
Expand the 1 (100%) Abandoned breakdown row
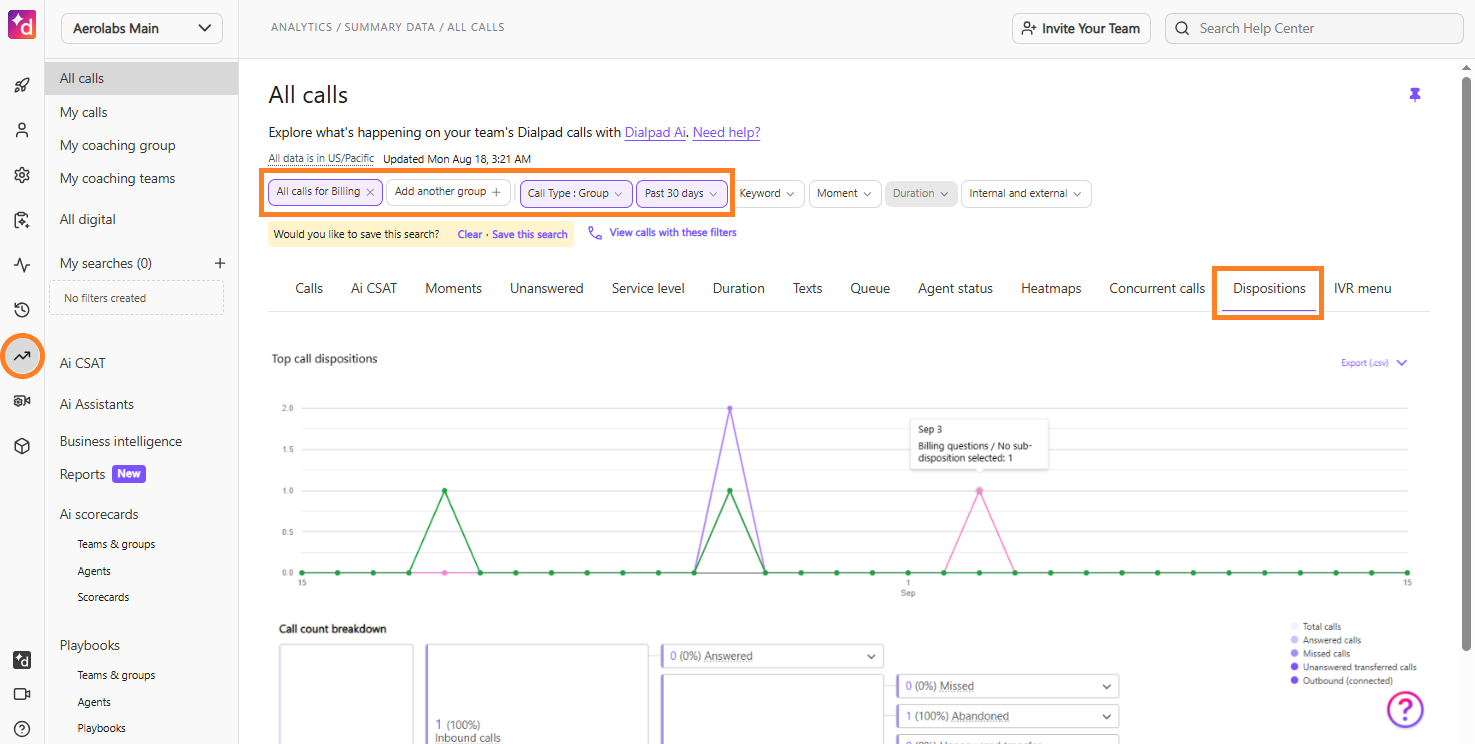tap(1008, 716)
